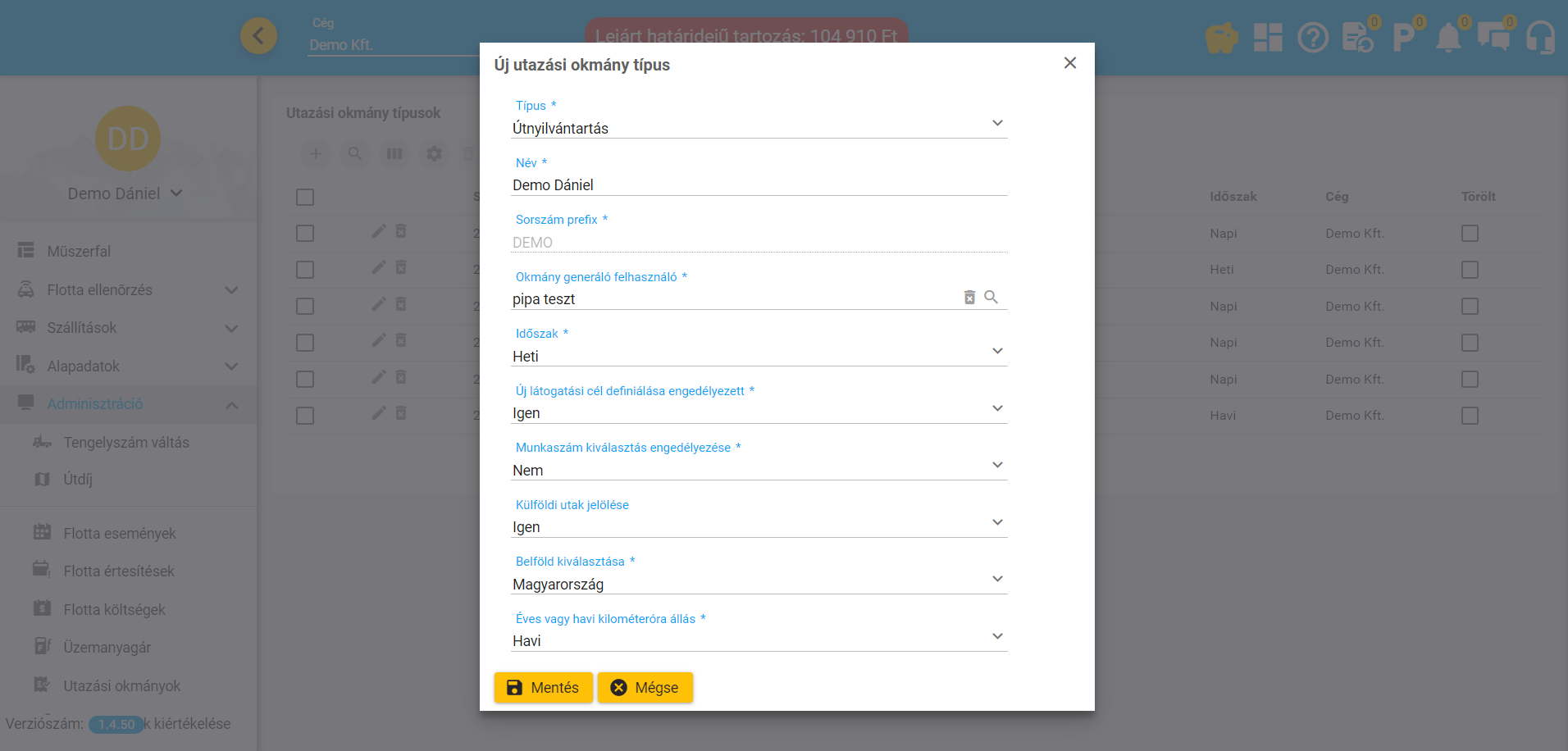Screen dimensions: 1568x751
Task: Select Utazási okmányok in the sidebar
Action: click(x=121, y=686)
